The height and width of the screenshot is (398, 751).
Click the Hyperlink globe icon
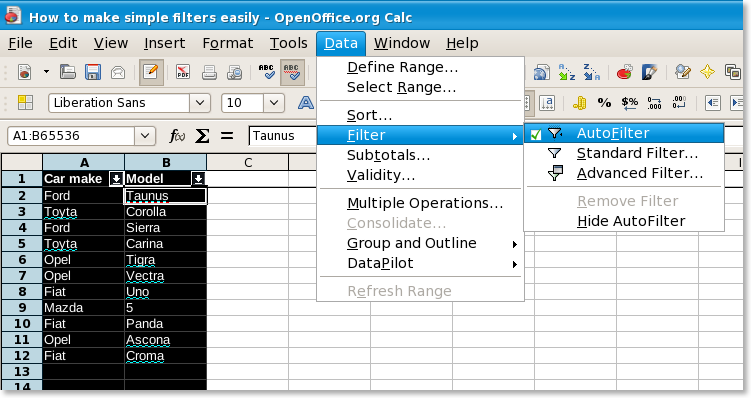click(x=542, y=73)
